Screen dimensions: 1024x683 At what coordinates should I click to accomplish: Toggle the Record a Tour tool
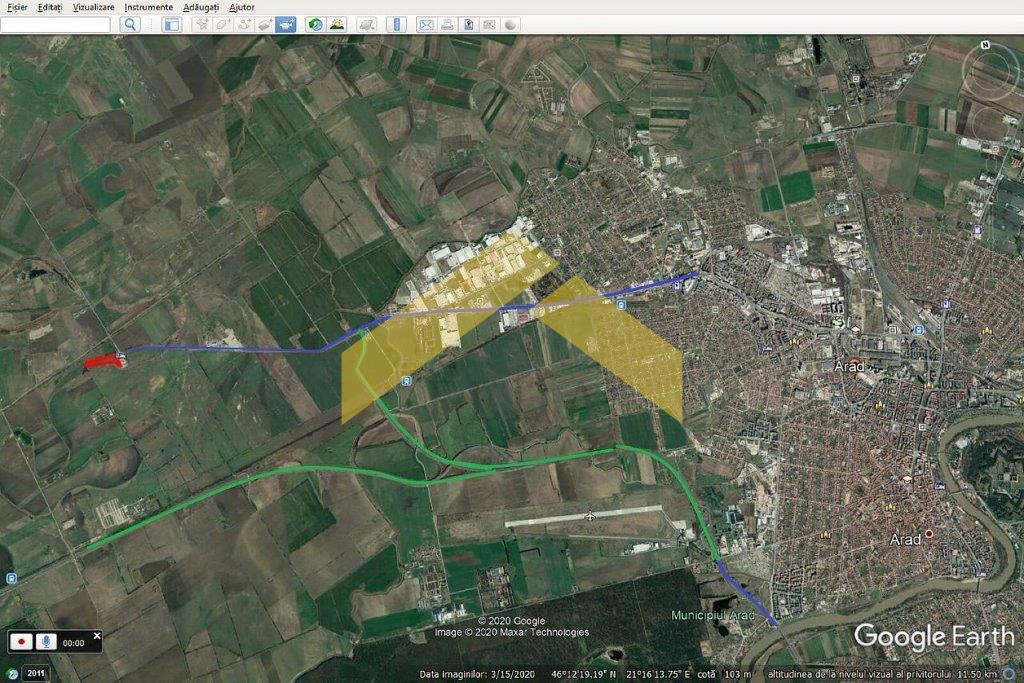286,24
